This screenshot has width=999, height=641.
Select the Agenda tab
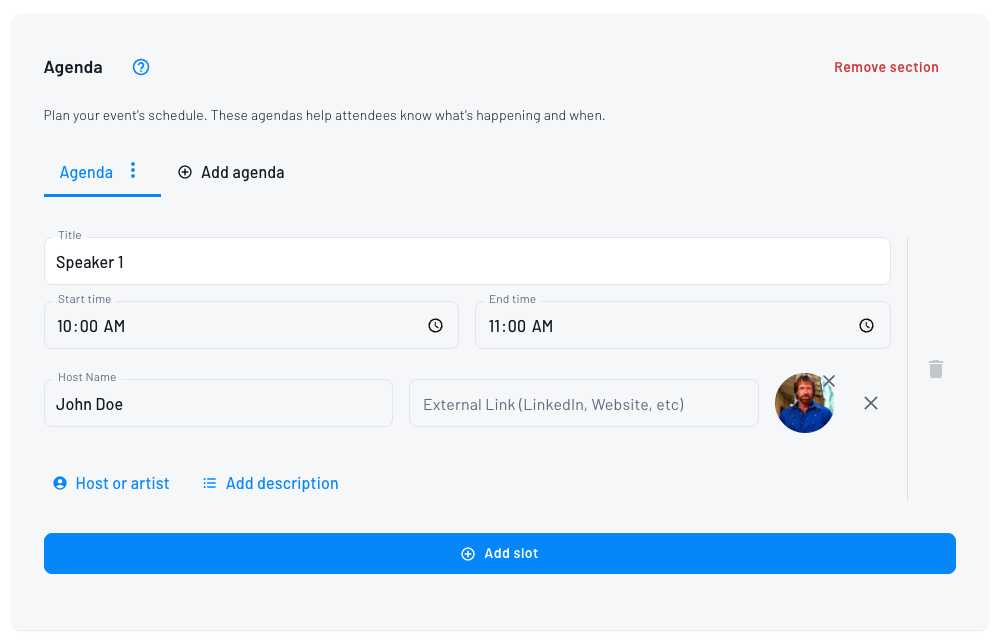86,172
